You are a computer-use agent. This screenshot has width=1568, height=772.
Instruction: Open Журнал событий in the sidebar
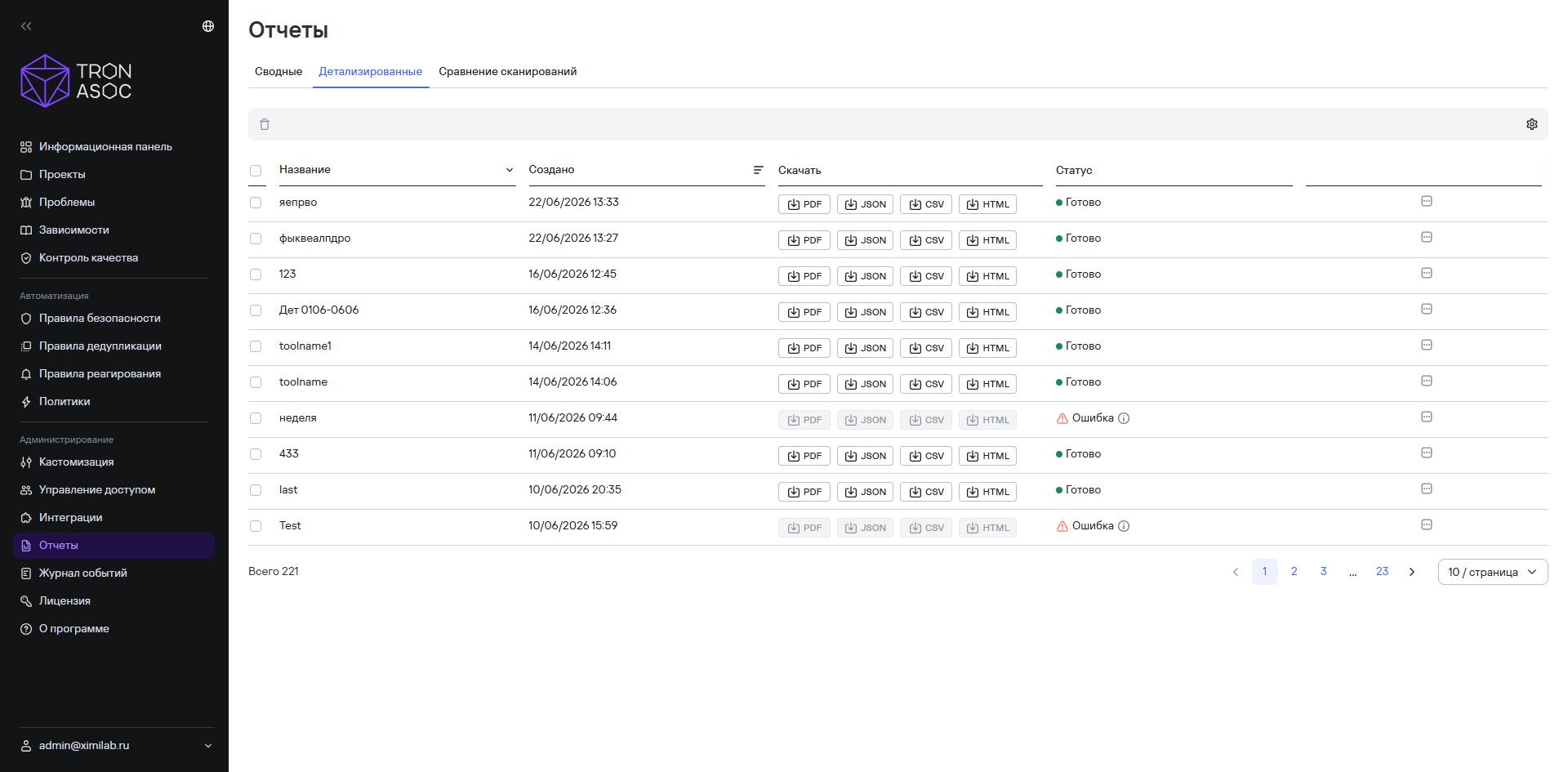82,573
